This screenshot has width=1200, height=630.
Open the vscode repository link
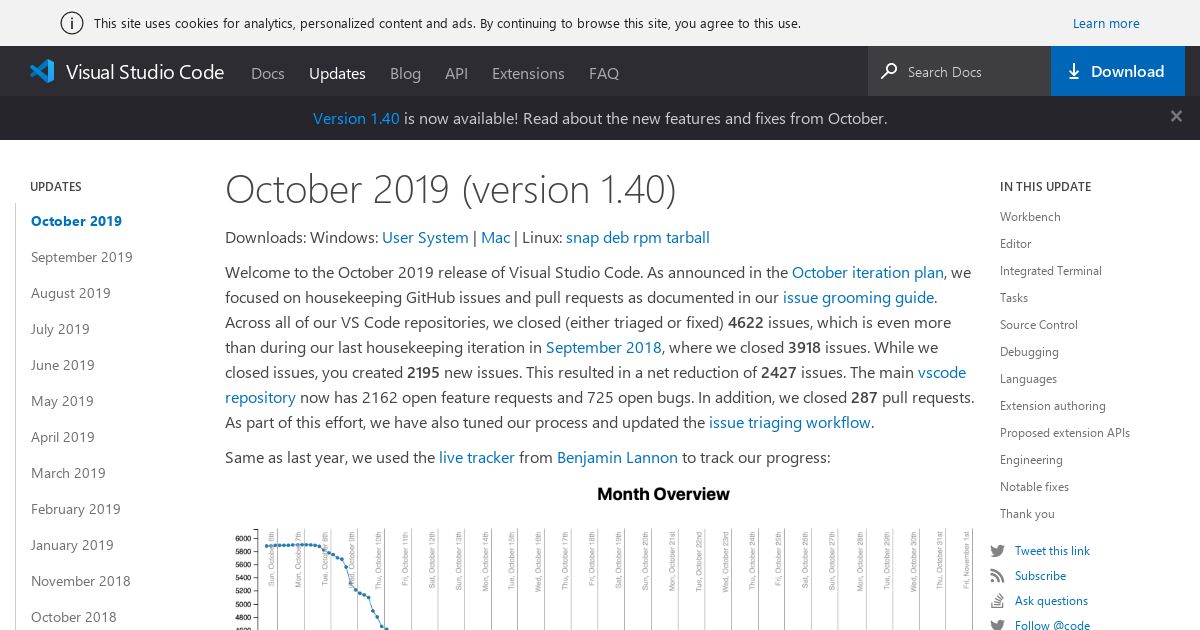[x=942, y=372]
